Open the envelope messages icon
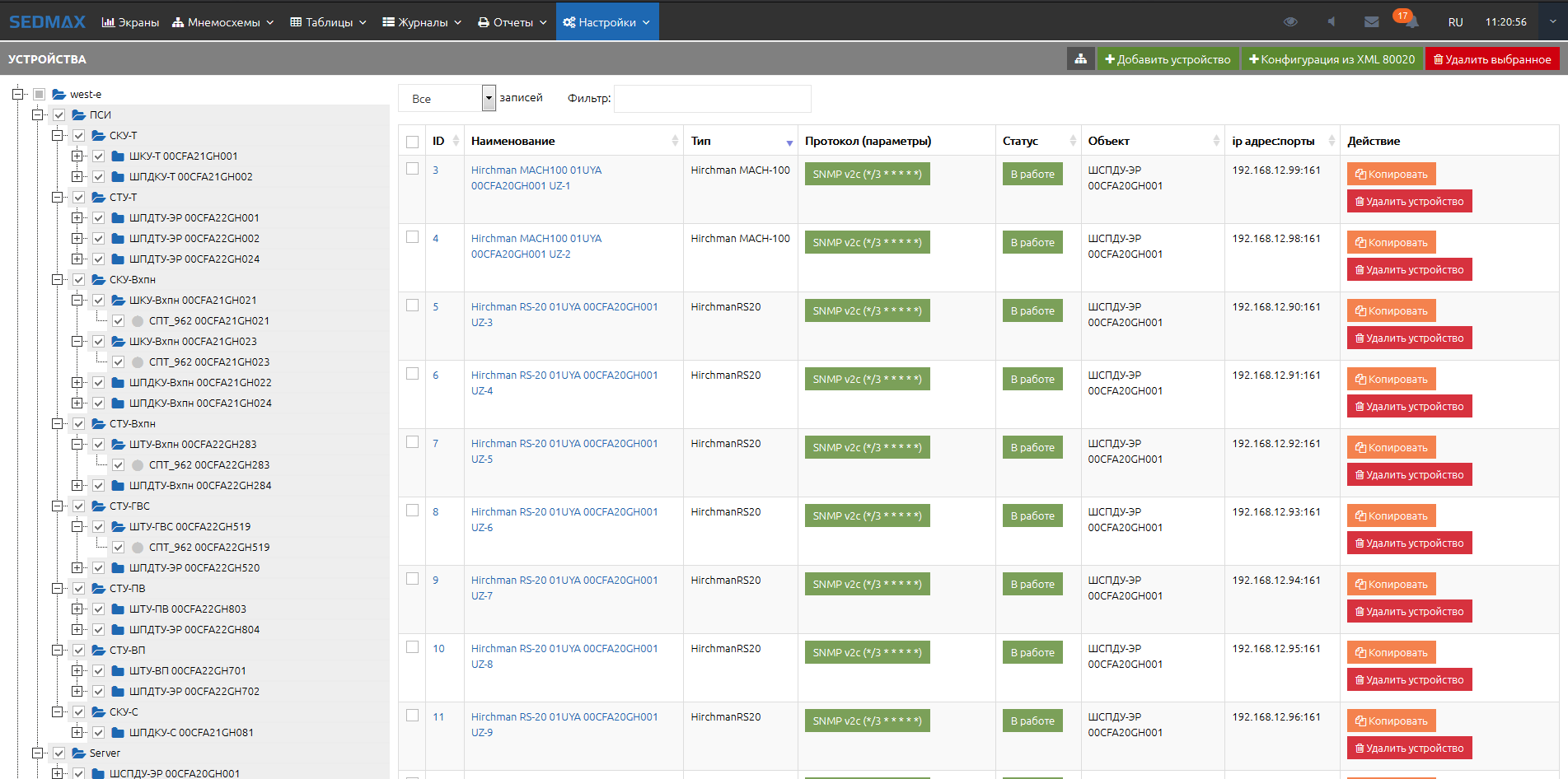The height and width of the screenshot is (779, 1568). (1371, 22)
